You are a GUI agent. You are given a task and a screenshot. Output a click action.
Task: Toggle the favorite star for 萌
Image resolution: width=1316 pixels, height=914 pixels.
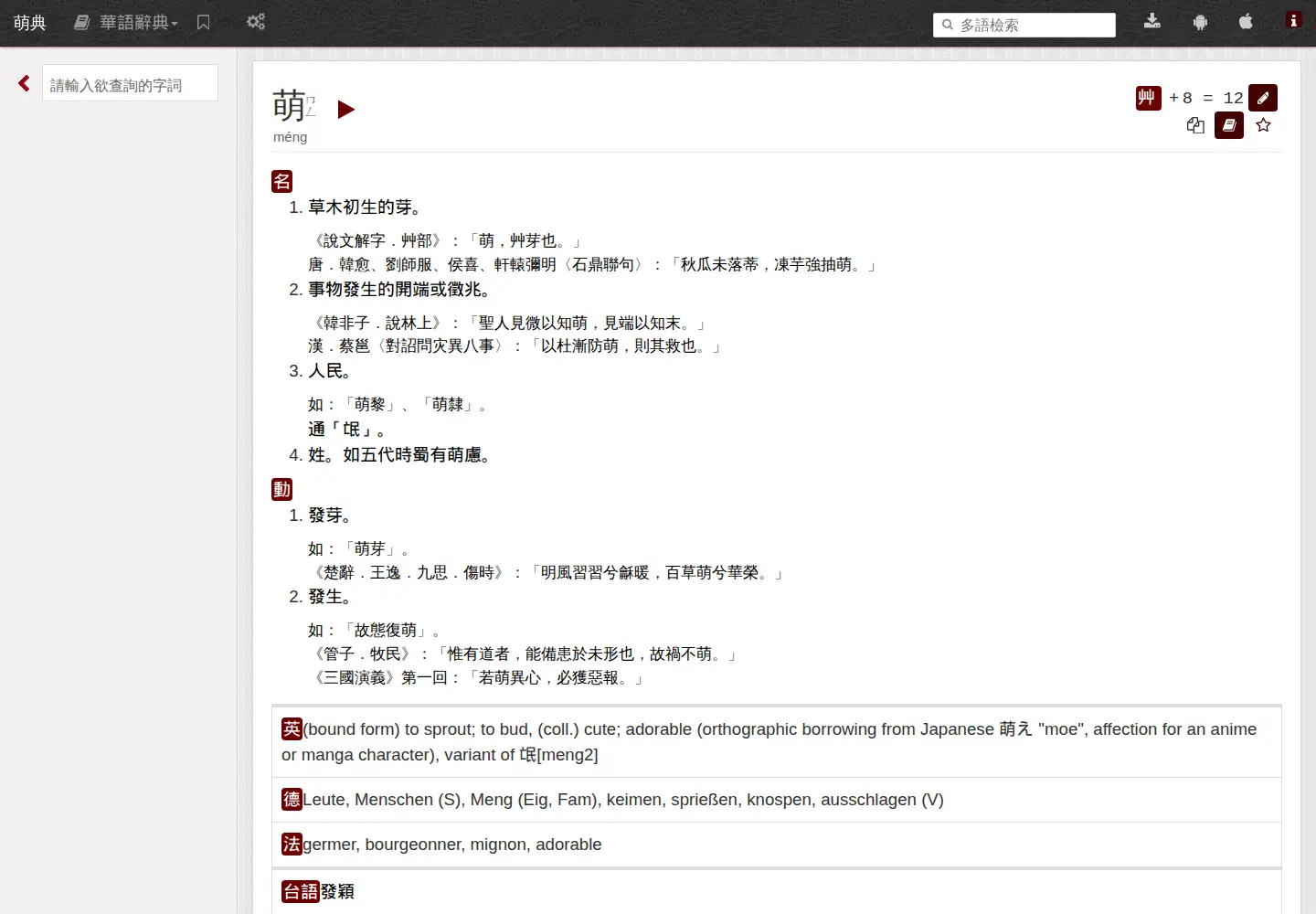pyautogui.click(x=1264, y=125)
